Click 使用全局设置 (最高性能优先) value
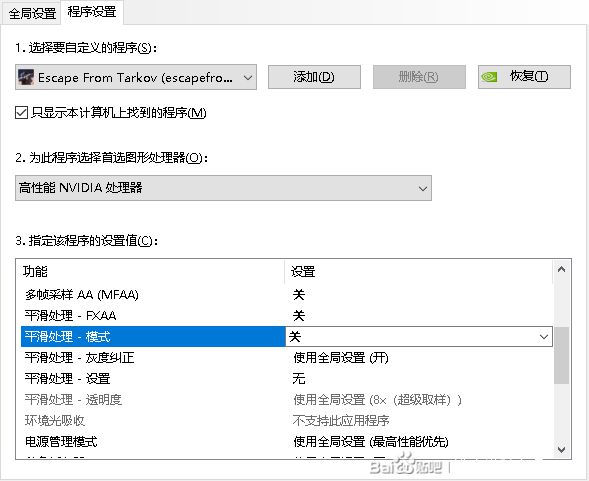Image resolution: width=589 pixels, height=481 pixels. [371, 442]
